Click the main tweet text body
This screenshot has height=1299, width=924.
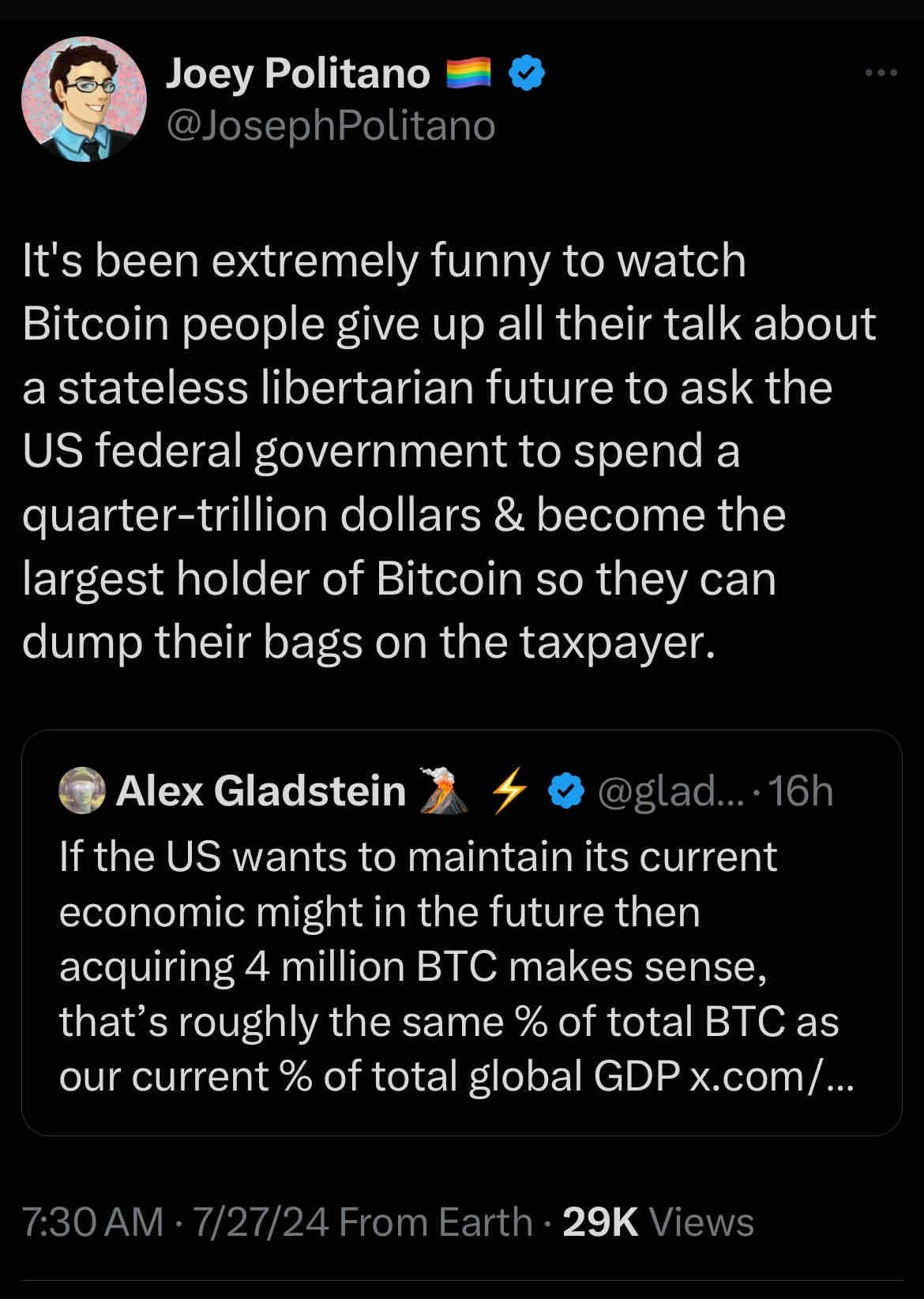point(449,451)
